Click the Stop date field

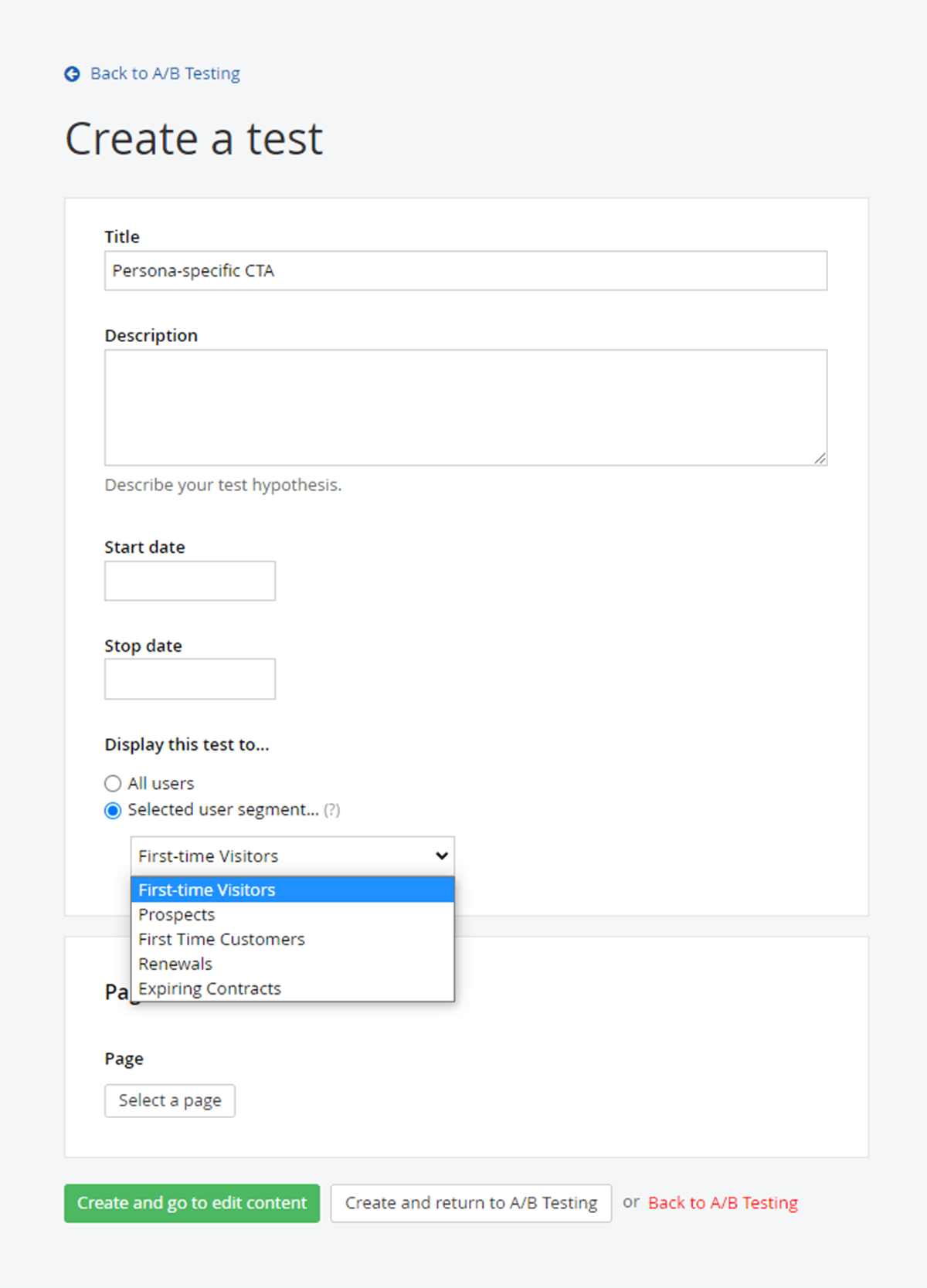(x=190, y=679)
